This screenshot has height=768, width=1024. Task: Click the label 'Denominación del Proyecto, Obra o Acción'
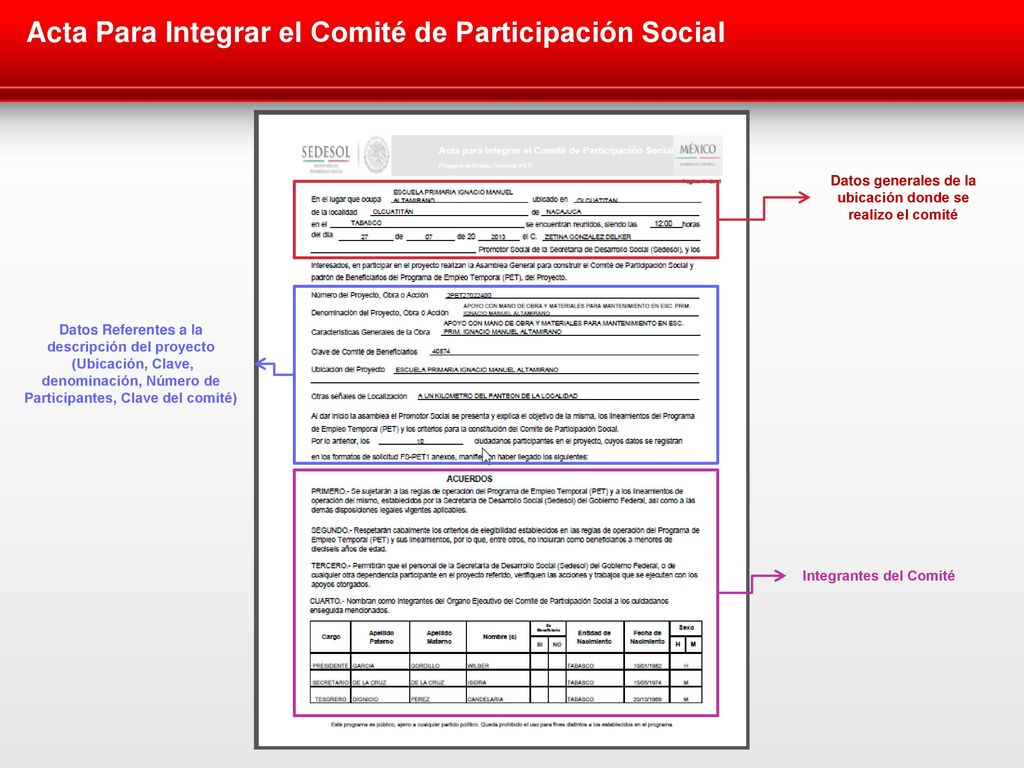[379, 312]
